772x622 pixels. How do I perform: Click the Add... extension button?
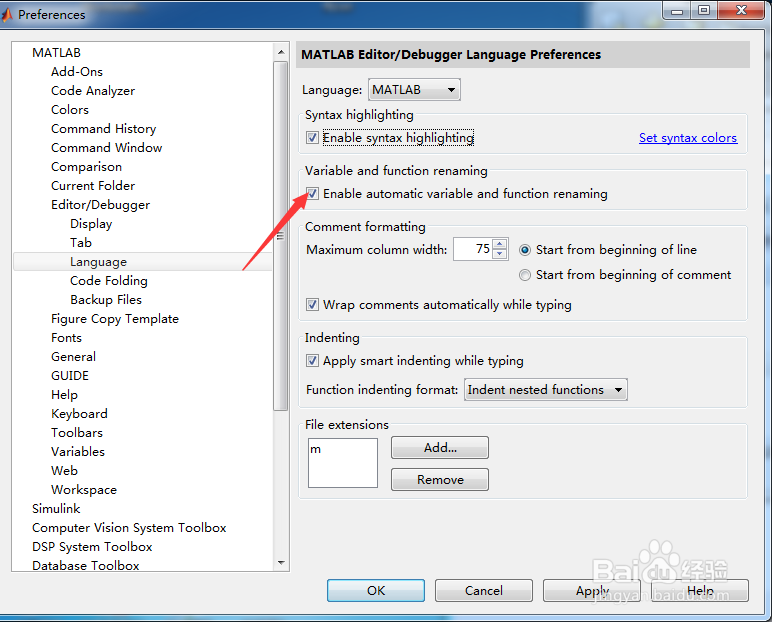[440, 447]
